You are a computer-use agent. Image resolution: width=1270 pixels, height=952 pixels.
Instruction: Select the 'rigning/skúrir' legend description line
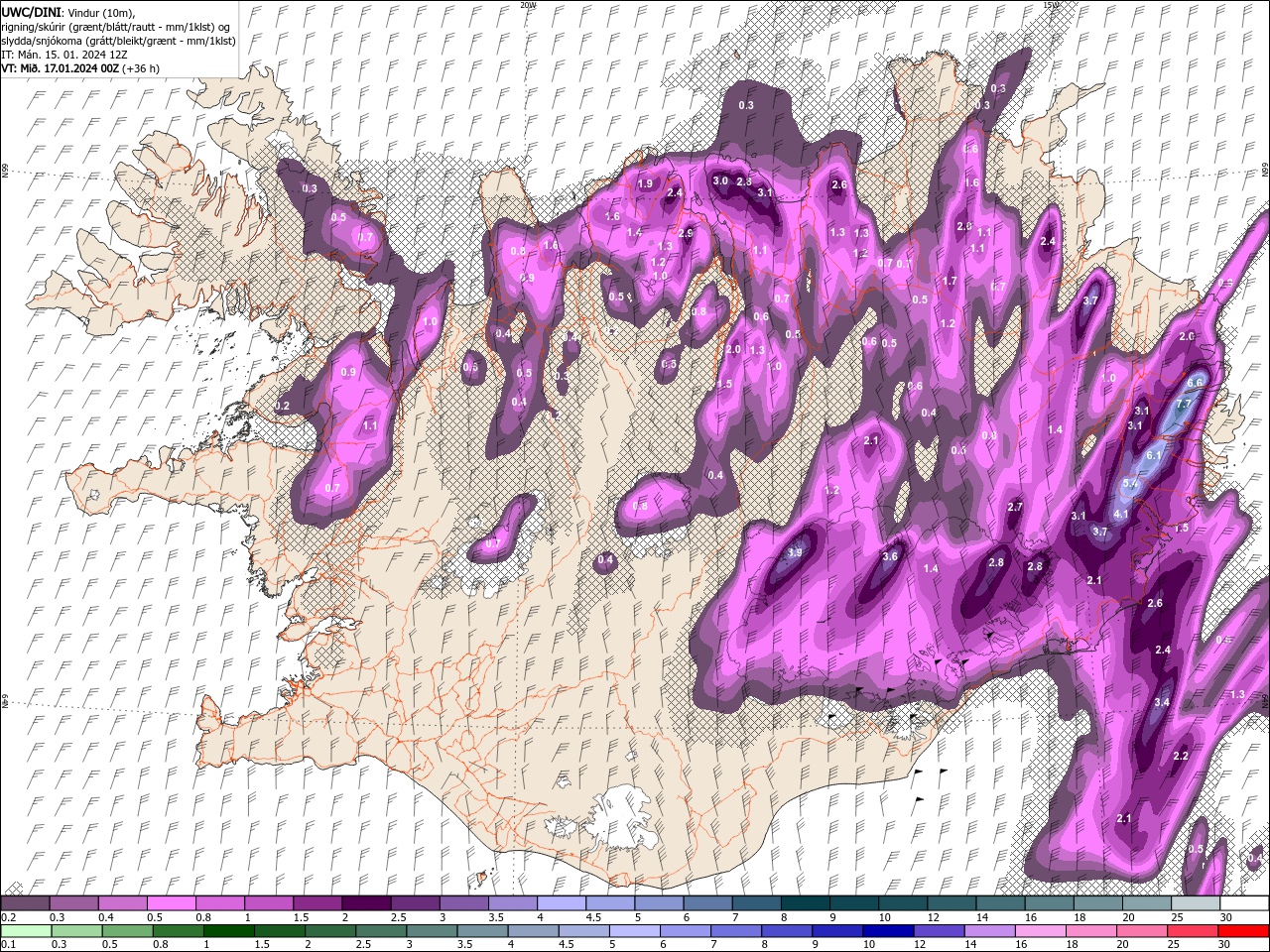pos(117,27)
